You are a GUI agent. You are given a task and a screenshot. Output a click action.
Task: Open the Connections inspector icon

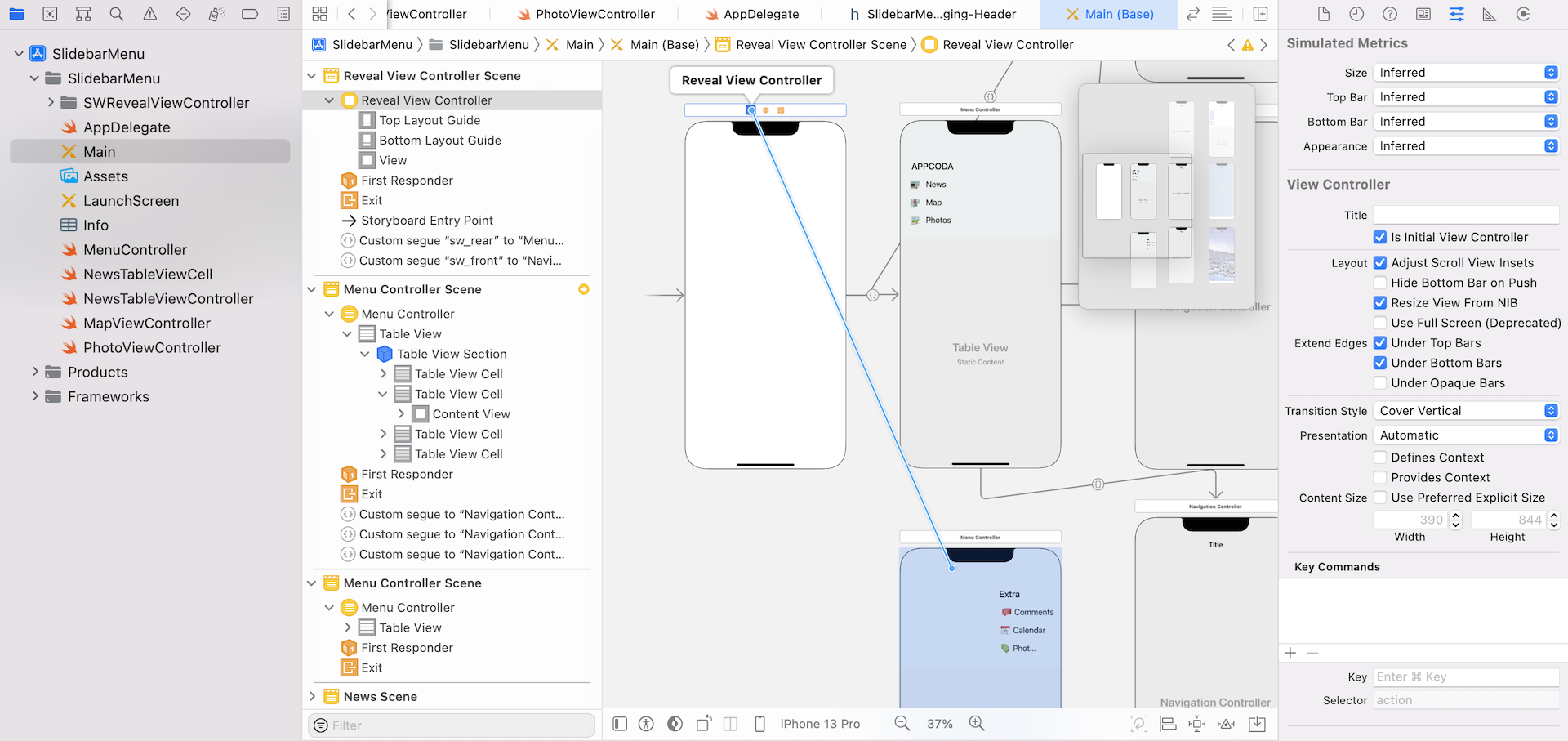[1523, 14]
